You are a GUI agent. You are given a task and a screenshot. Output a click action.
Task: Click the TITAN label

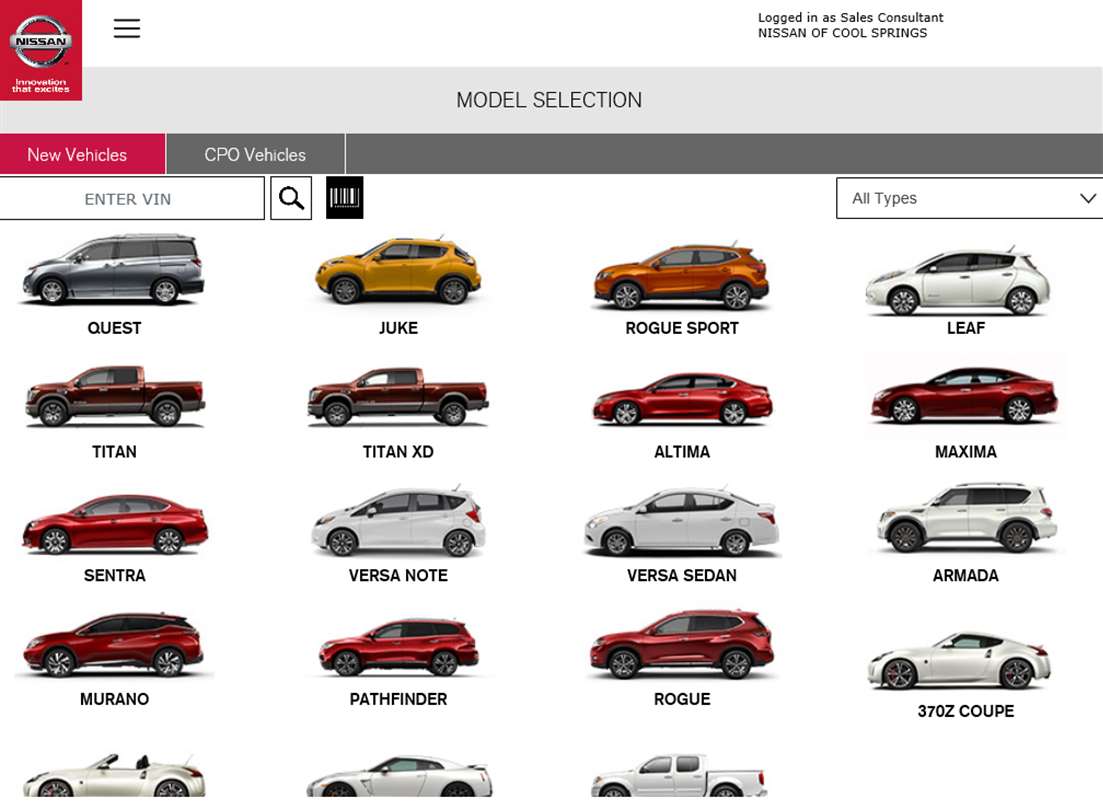click(114, 452)
